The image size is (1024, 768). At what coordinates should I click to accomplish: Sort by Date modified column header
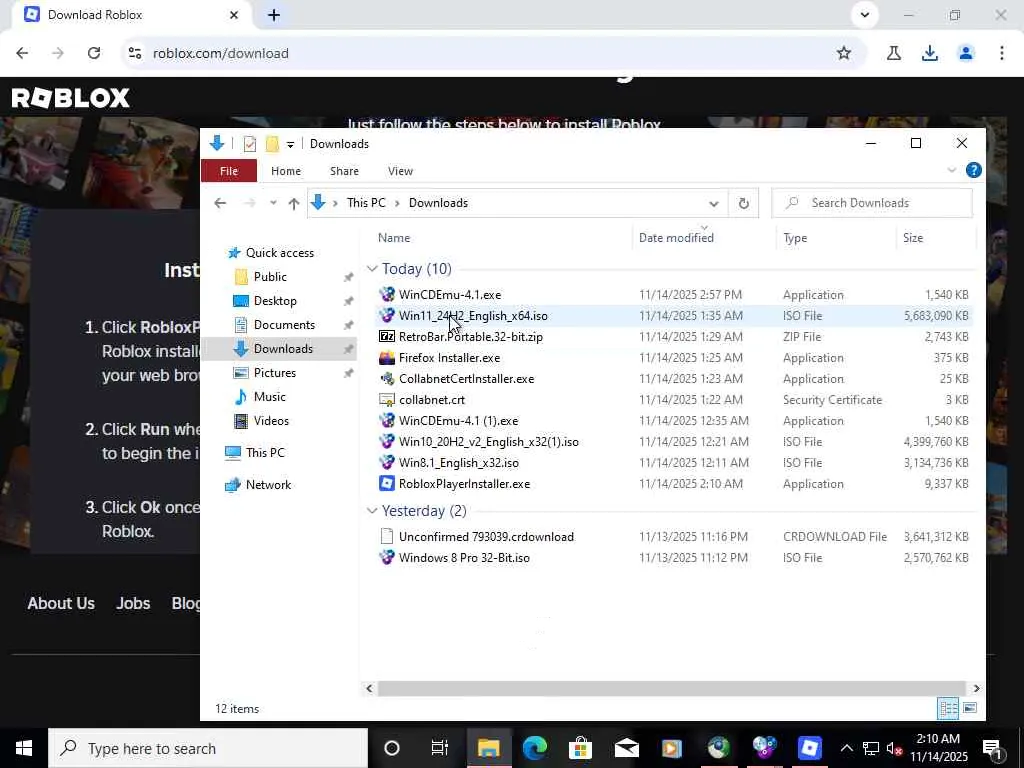676,238
